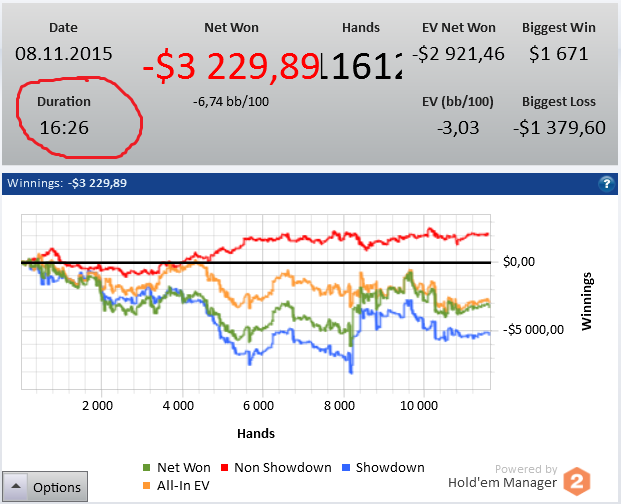This screenshot has height=504, width=621.
Task: Click the Biggest Win header label
Action: [558, 28]
